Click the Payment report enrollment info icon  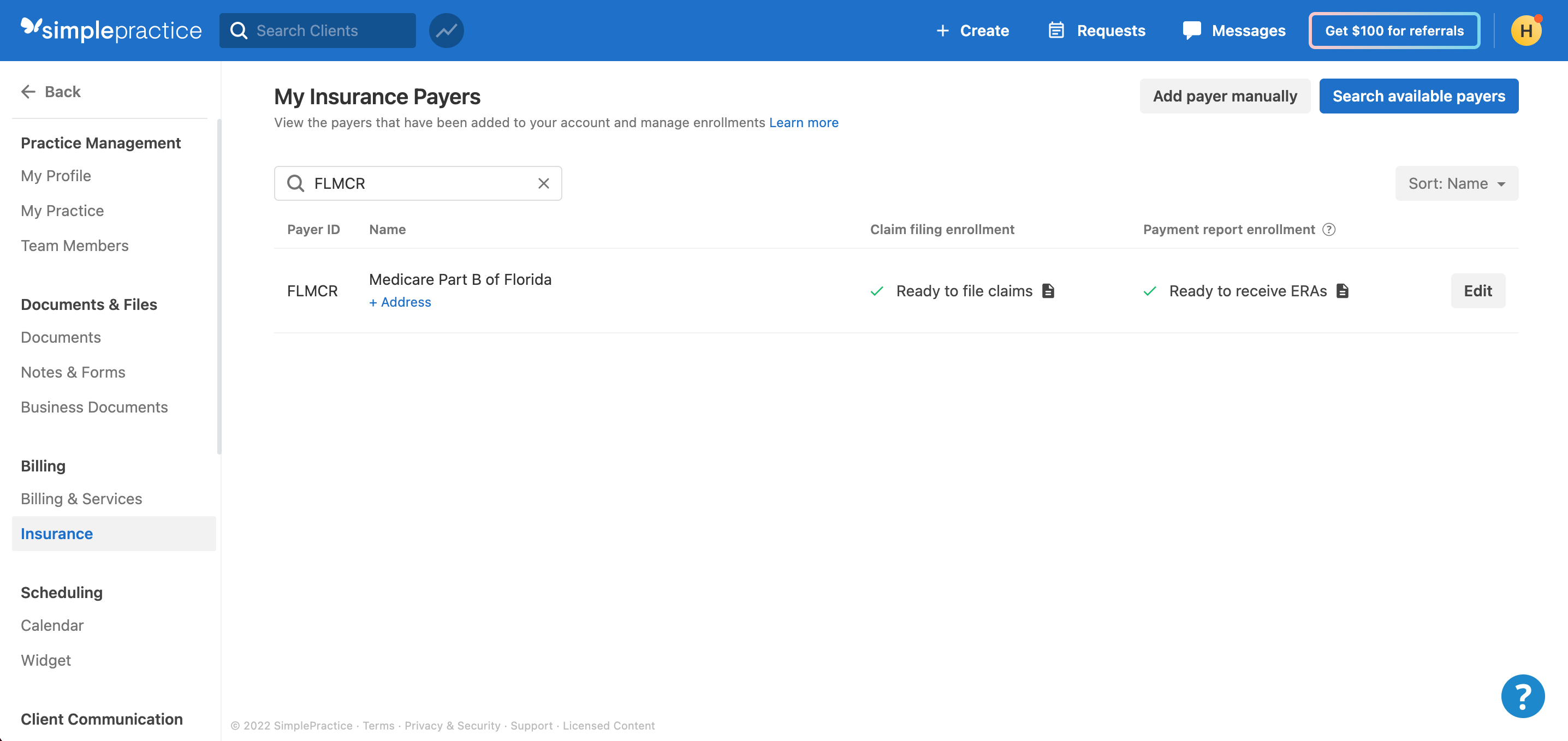pos(1329,229)
